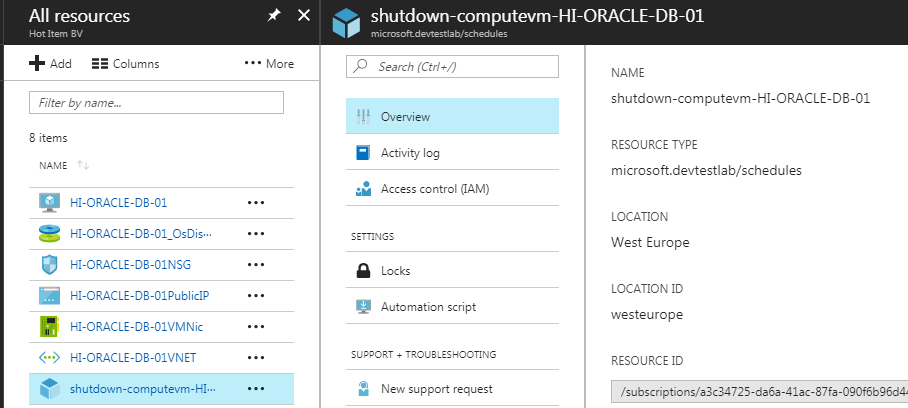Close the All resources blade
The image size is (908, 408).
[x=304, y=16]
